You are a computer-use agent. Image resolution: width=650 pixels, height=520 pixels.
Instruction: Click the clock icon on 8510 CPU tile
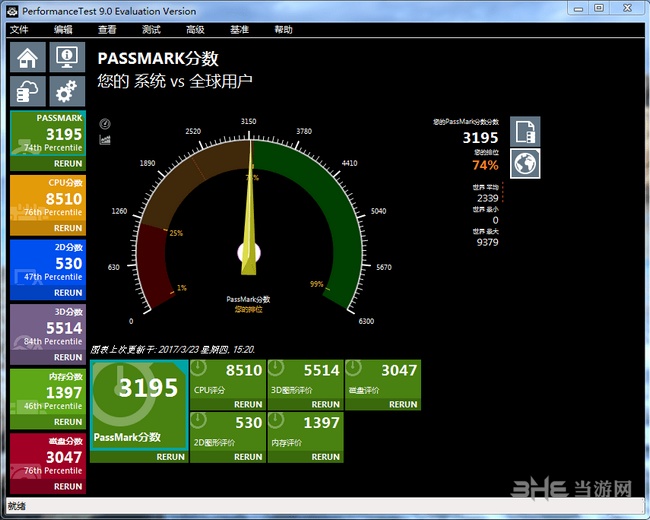(199, 368)
